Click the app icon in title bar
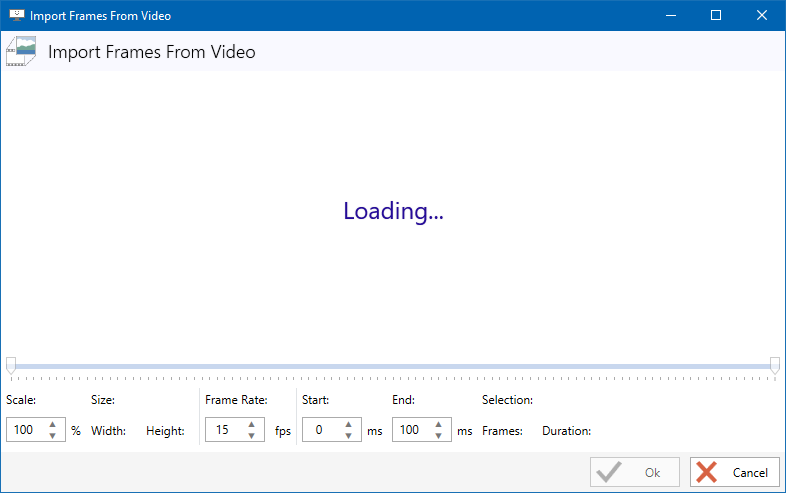This screenshot has height=493, width=786. (16, 16)
